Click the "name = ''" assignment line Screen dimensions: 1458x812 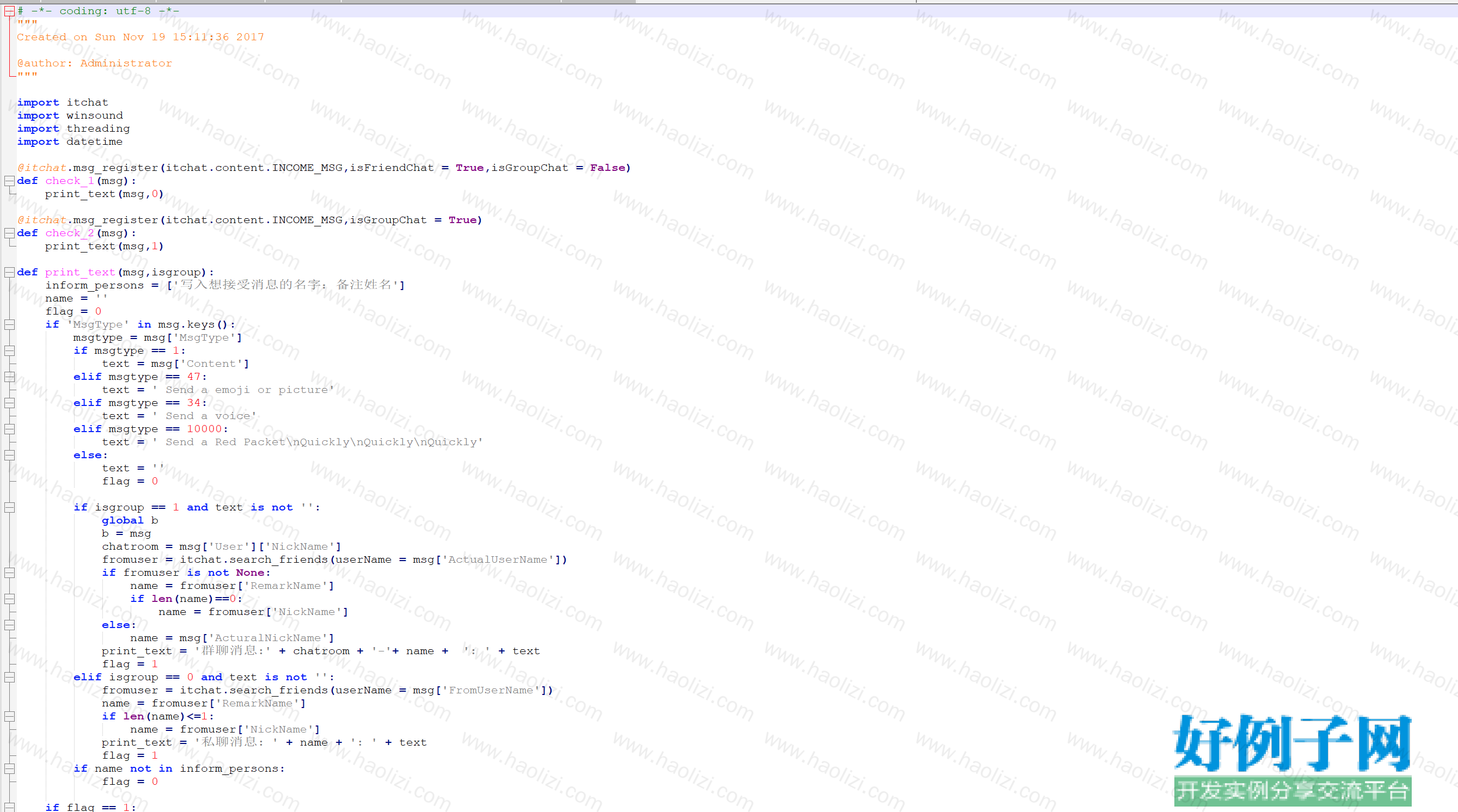point(76,298)
